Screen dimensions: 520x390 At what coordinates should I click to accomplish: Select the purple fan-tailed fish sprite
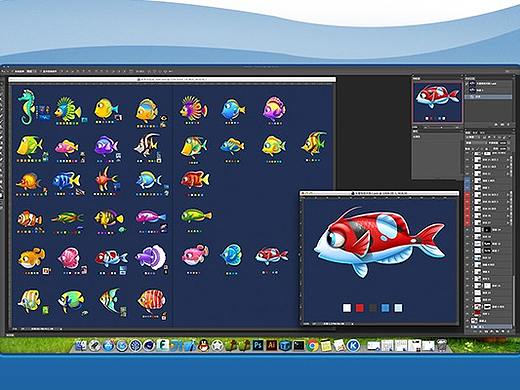[150, 256]
